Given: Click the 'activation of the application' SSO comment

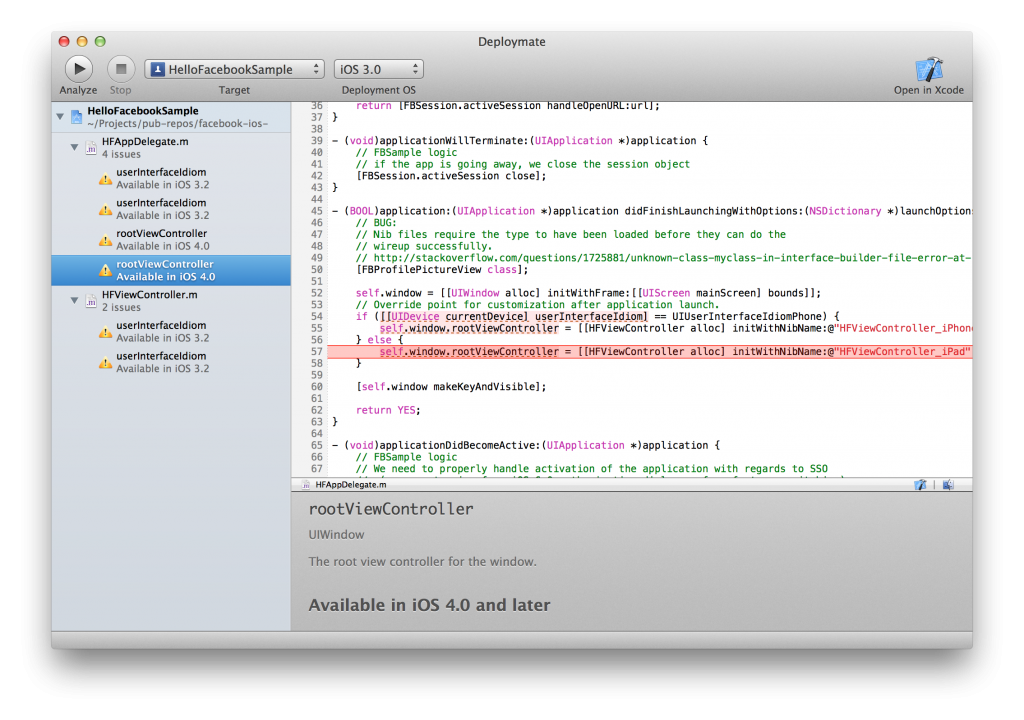Looking at the screenshot, I should point(592,469).
